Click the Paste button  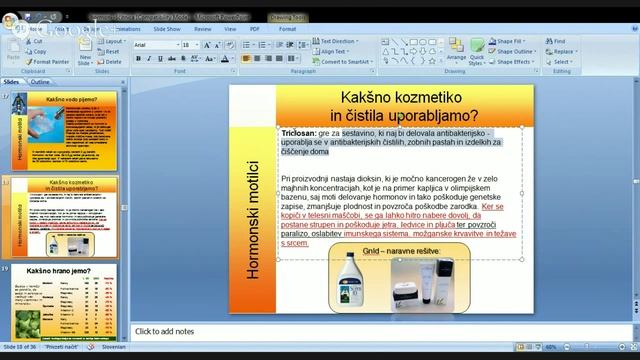tap(13, 51)
